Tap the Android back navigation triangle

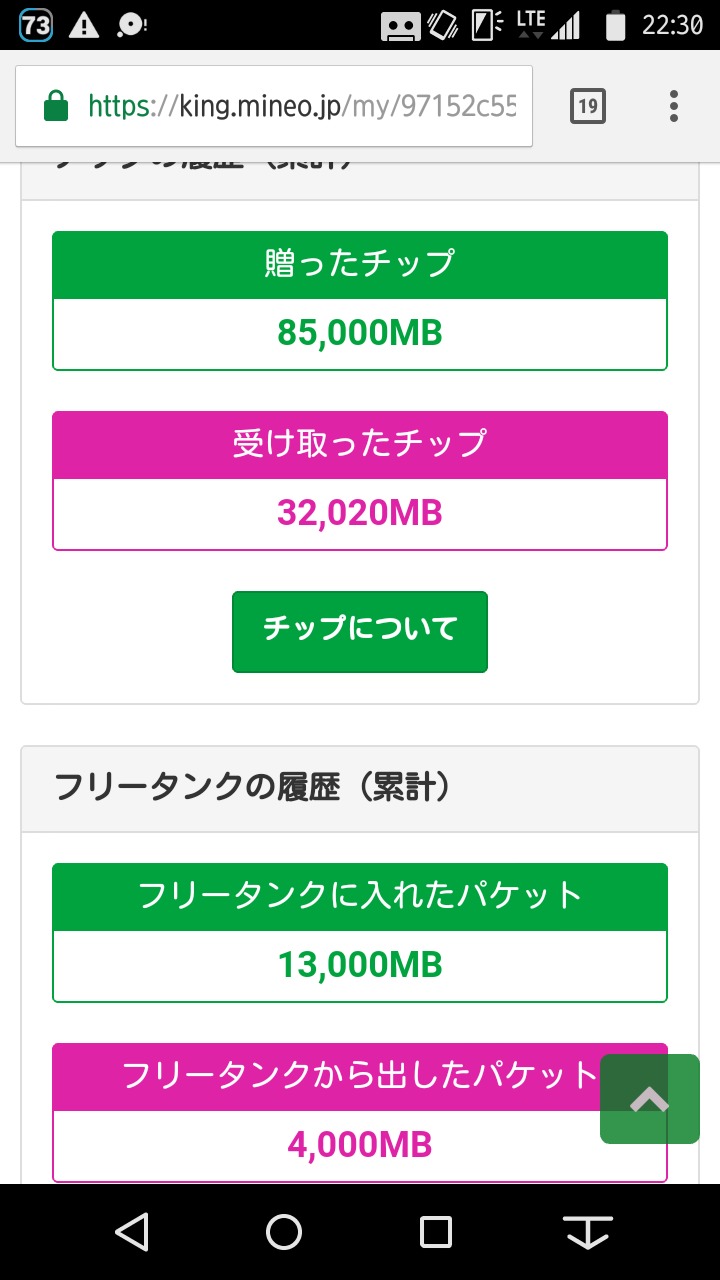(x=132, y=1232)
